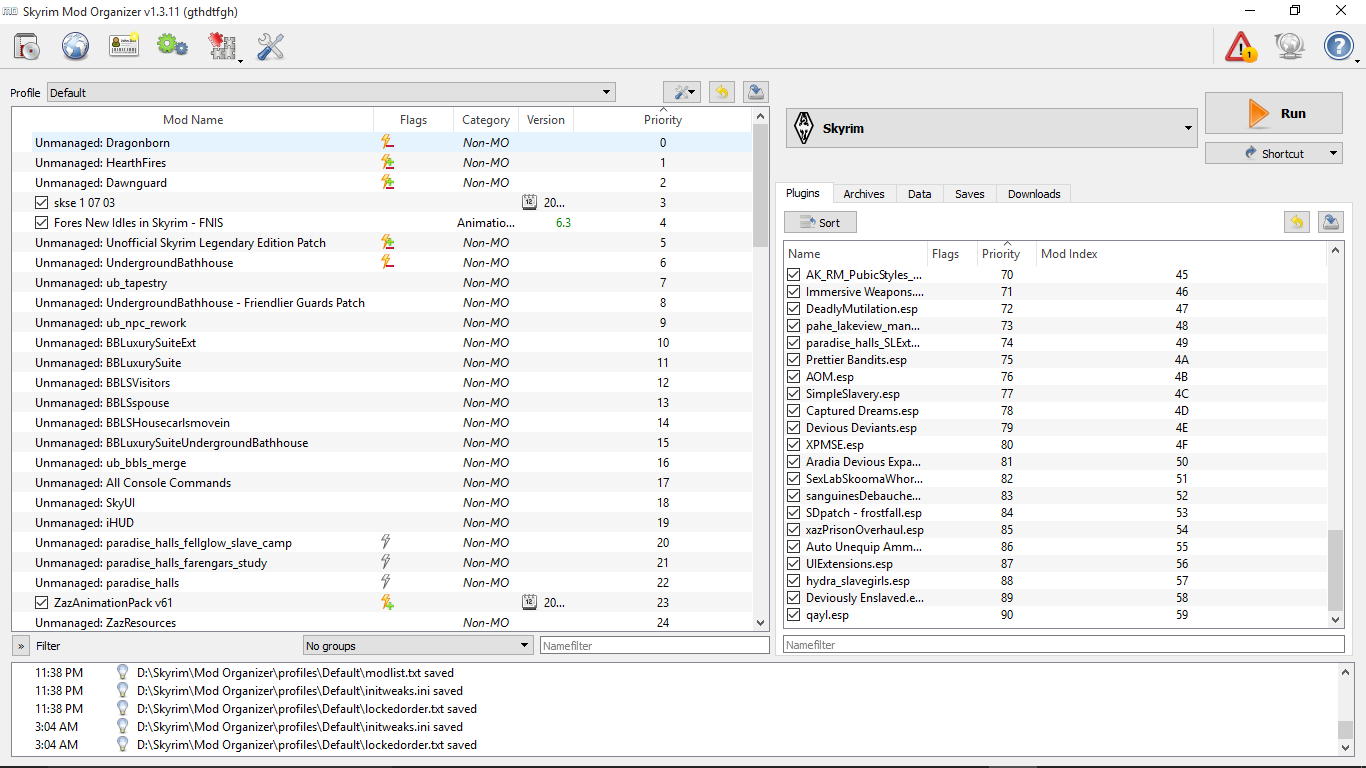Disable Prettier Bandits.esp plugin checkbox
The width and height of the screenshot is (1366, 768).
(793, 360)
